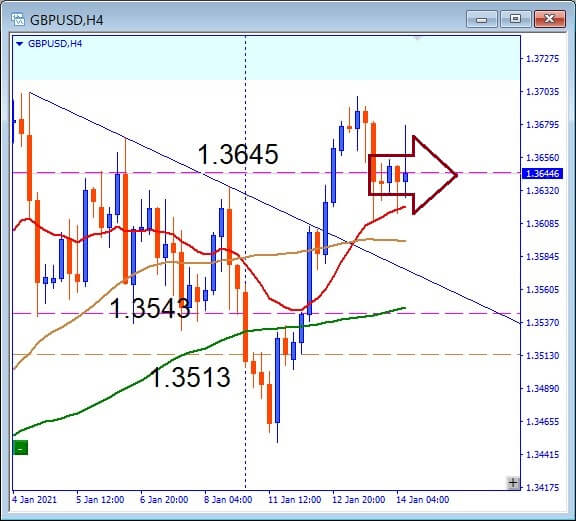Click the 1.35605 price scale value
576x521 pixels.
click(x=543, y=290)
